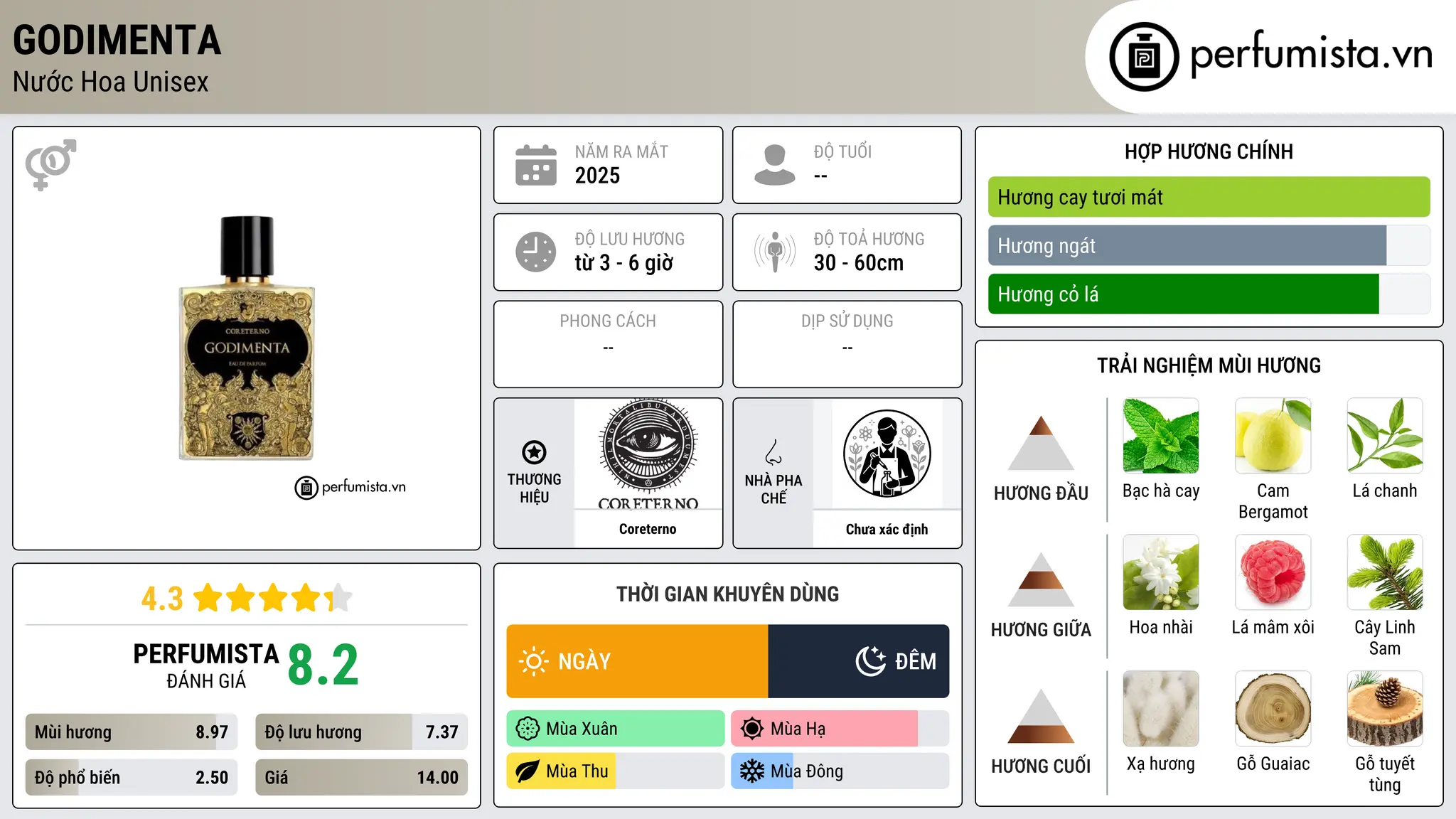The height and width of the screenshot is (819, 1456).
Task: Click the clock icon for longevity
Action: tap(536, 252)
